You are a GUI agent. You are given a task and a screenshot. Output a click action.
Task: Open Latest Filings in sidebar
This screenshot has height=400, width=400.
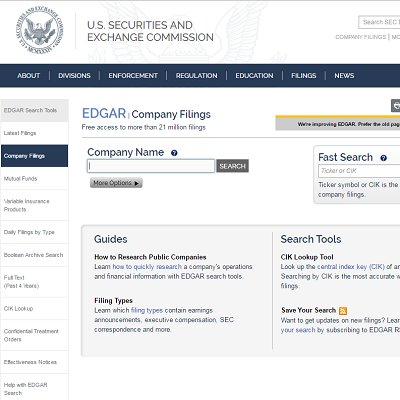[x=35, y=133]
